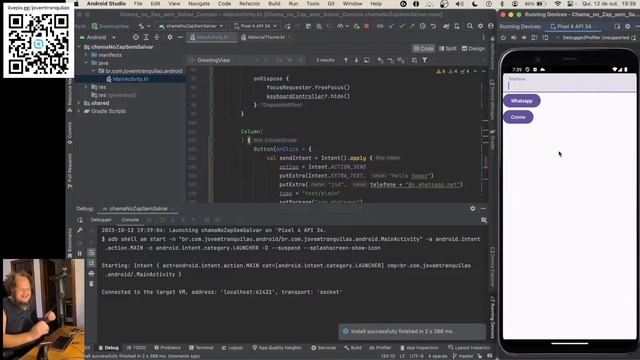Click the Telefone input field in emulator

tap(569, 83)
